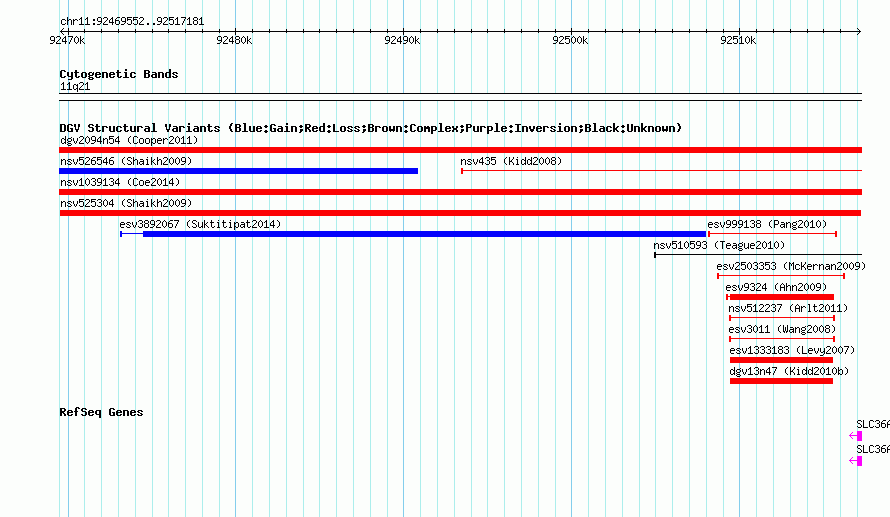This screenshot has width=890, height=517.
Task: Click the upper SLC36A gene magenta glyph
Action: pyautogui.click(x=856, y=436)
